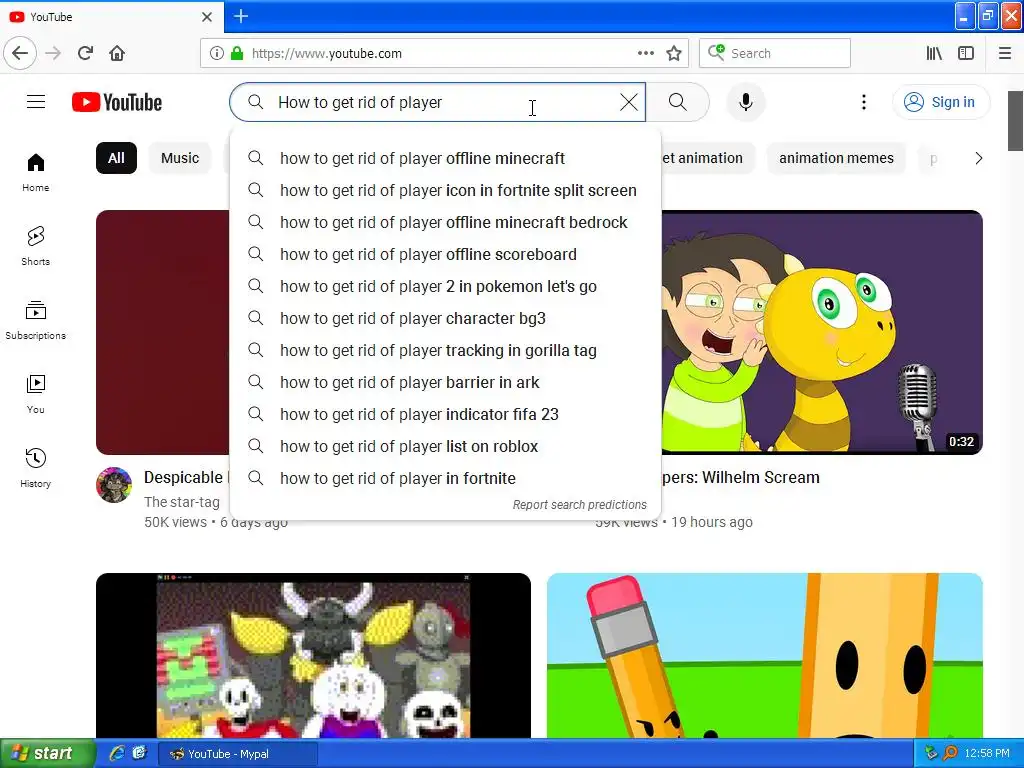Open the Wilhelm Scream video thumbnail
This screenshot has height=768, width=1024.
pos(822,332)
